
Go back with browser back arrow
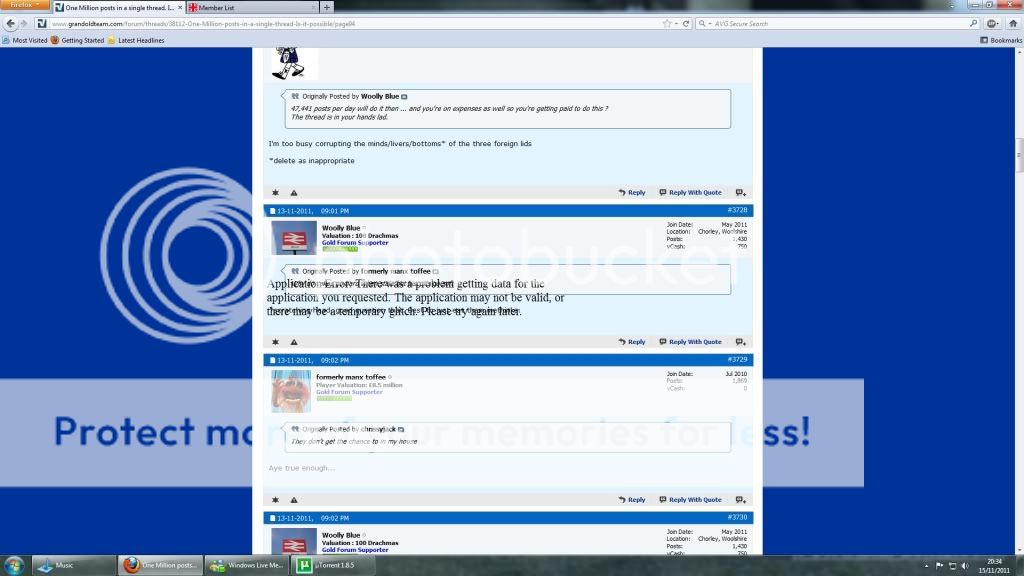(x=10, y=24)
